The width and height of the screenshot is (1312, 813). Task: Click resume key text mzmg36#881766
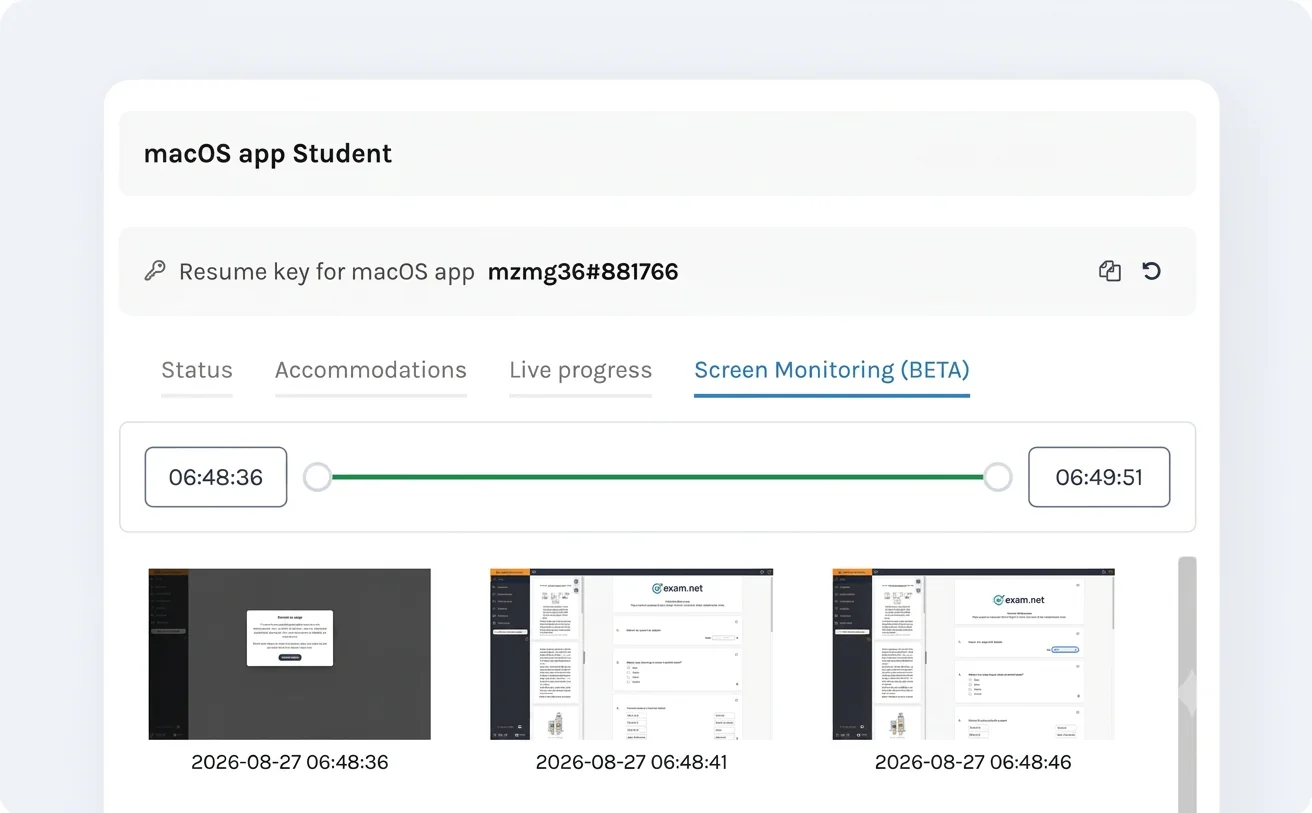[583, 271]
